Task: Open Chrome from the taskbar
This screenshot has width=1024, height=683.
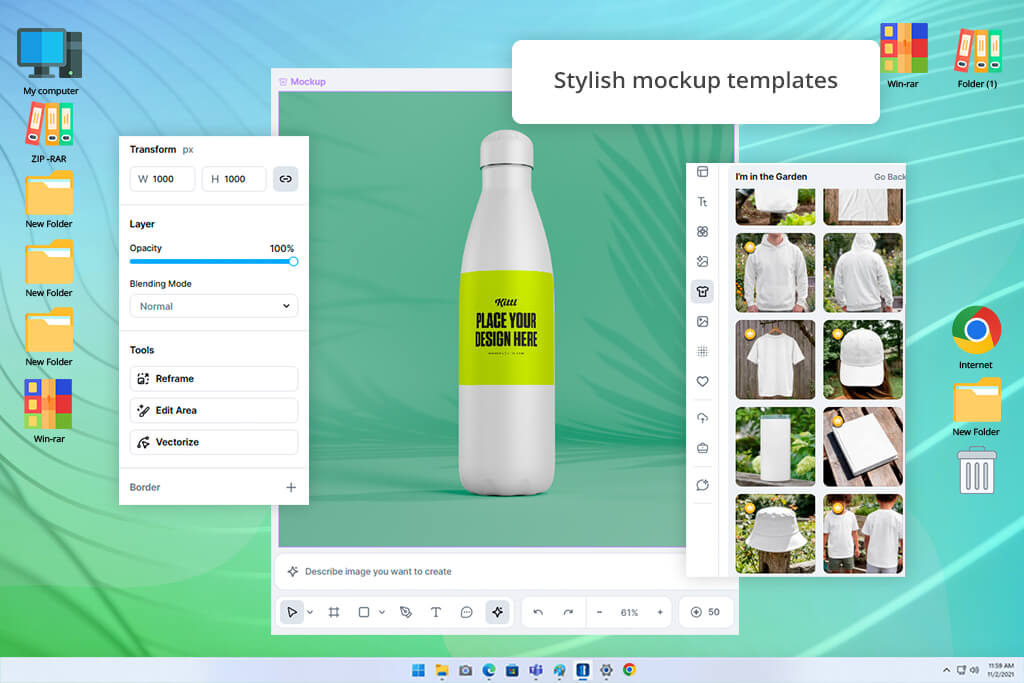Action: coord(630,670)
